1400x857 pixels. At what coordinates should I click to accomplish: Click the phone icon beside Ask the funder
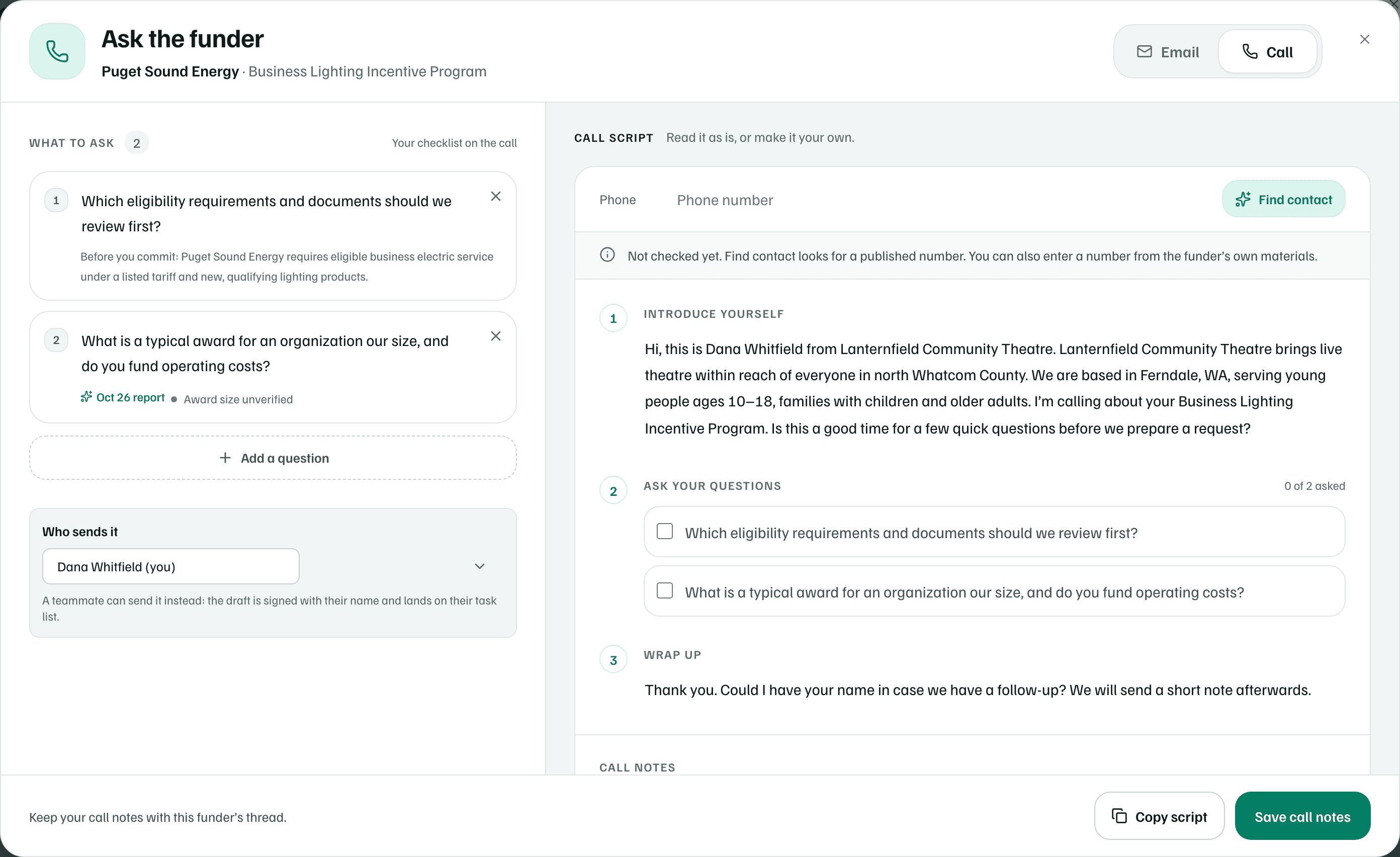[57, 51]
